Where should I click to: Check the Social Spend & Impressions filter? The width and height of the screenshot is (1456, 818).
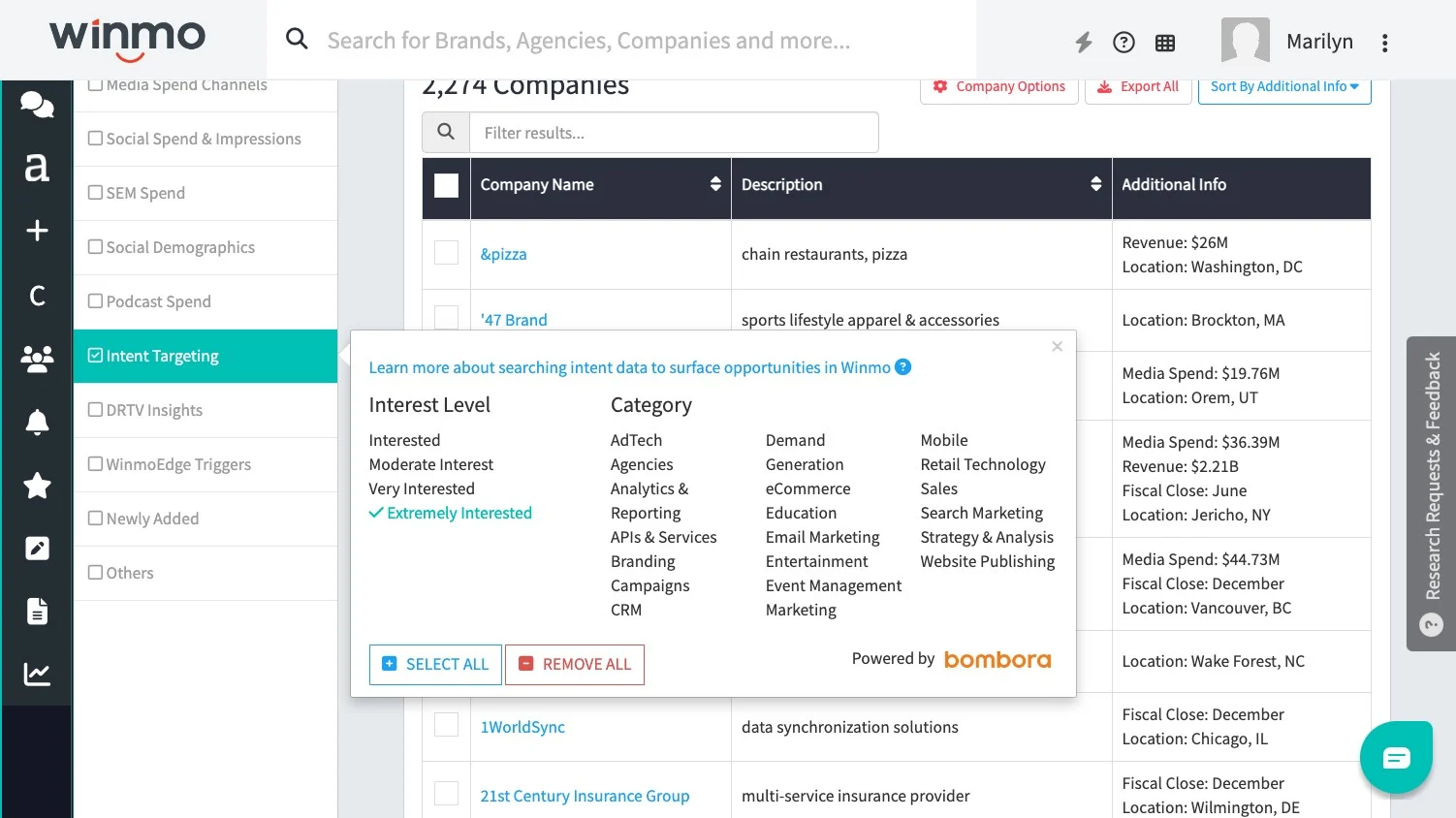pyautogui.click(x=95, y=139)
